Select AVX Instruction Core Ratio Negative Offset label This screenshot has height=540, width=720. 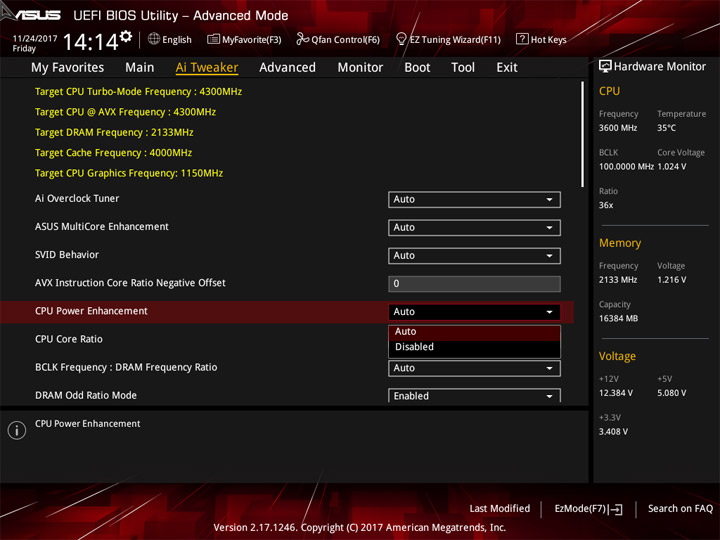coord(130,283)
